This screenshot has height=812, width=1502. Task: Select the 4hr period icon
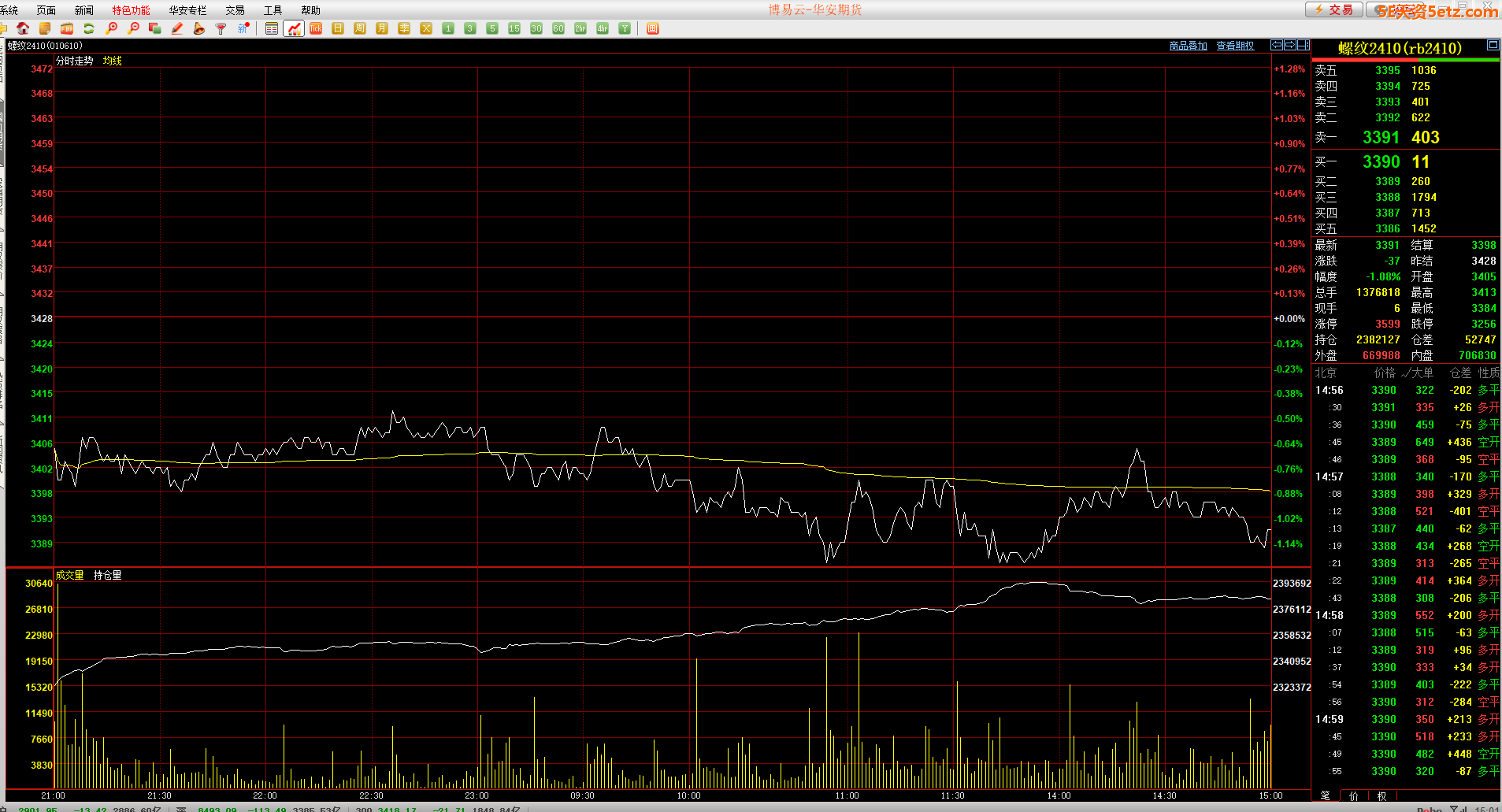click(603, 28)
